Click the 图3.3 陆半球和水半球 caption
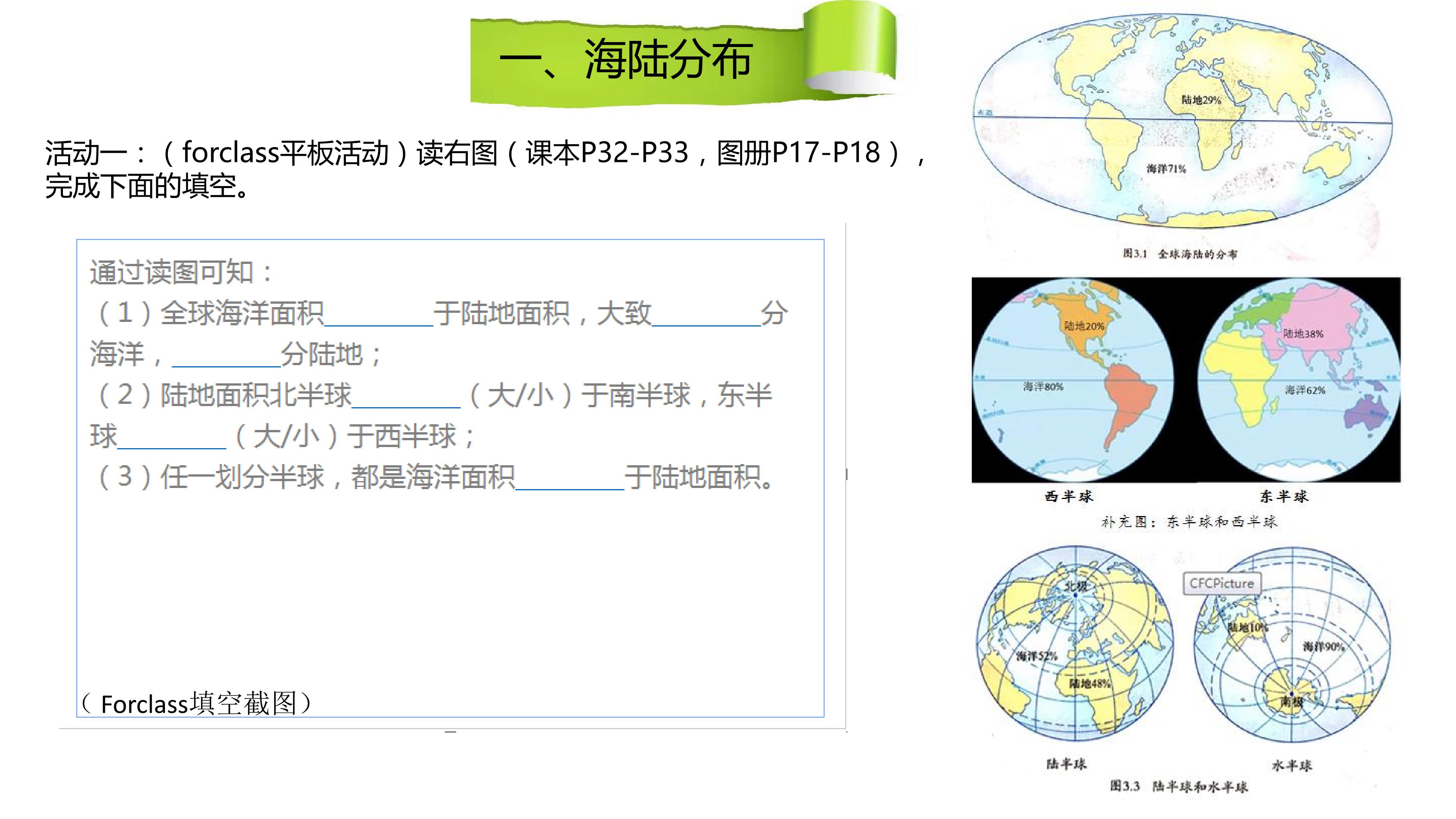The width and height of the screenshot is (1456, 819). 1178,786
